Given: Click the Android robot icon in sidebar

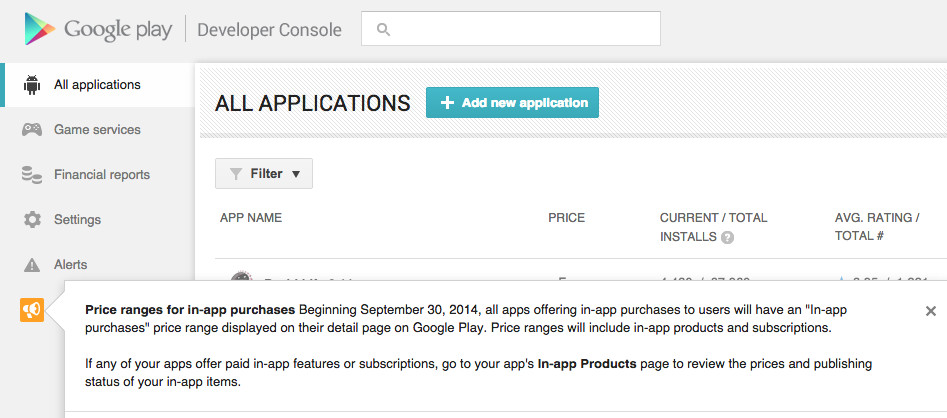Looking at the screenshot, I should (32, 85).
